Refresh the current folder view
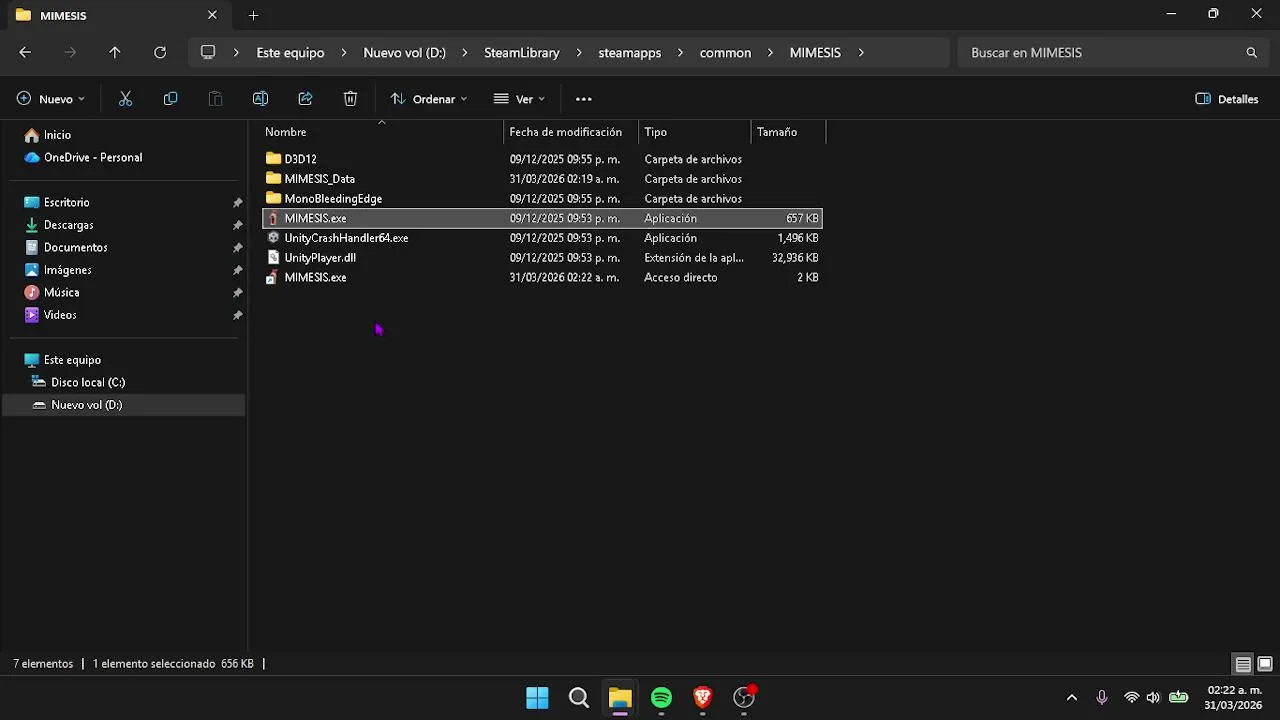The image size is (1280, 720). click(x=160, y=53)
